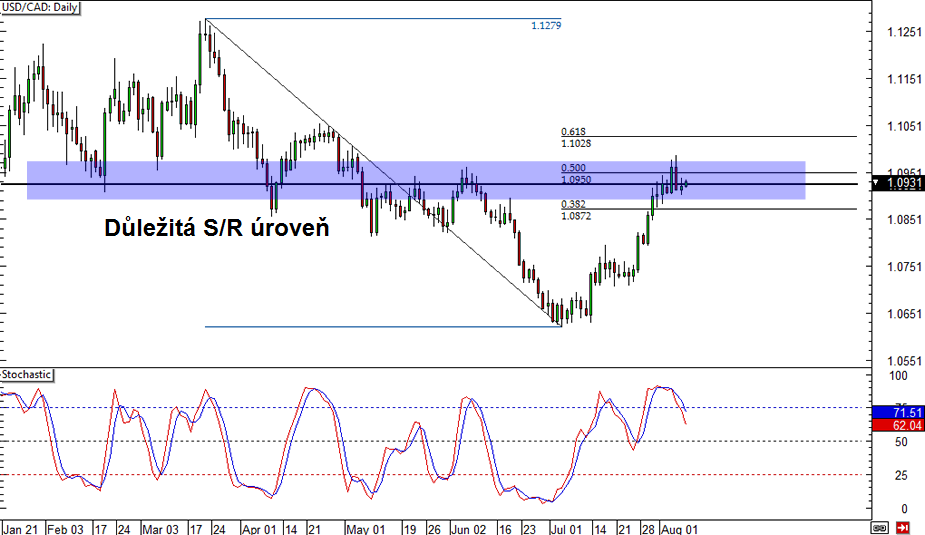Click the link-charts chain icon
This screenshot has width=925, height=535.
[880, 527]
